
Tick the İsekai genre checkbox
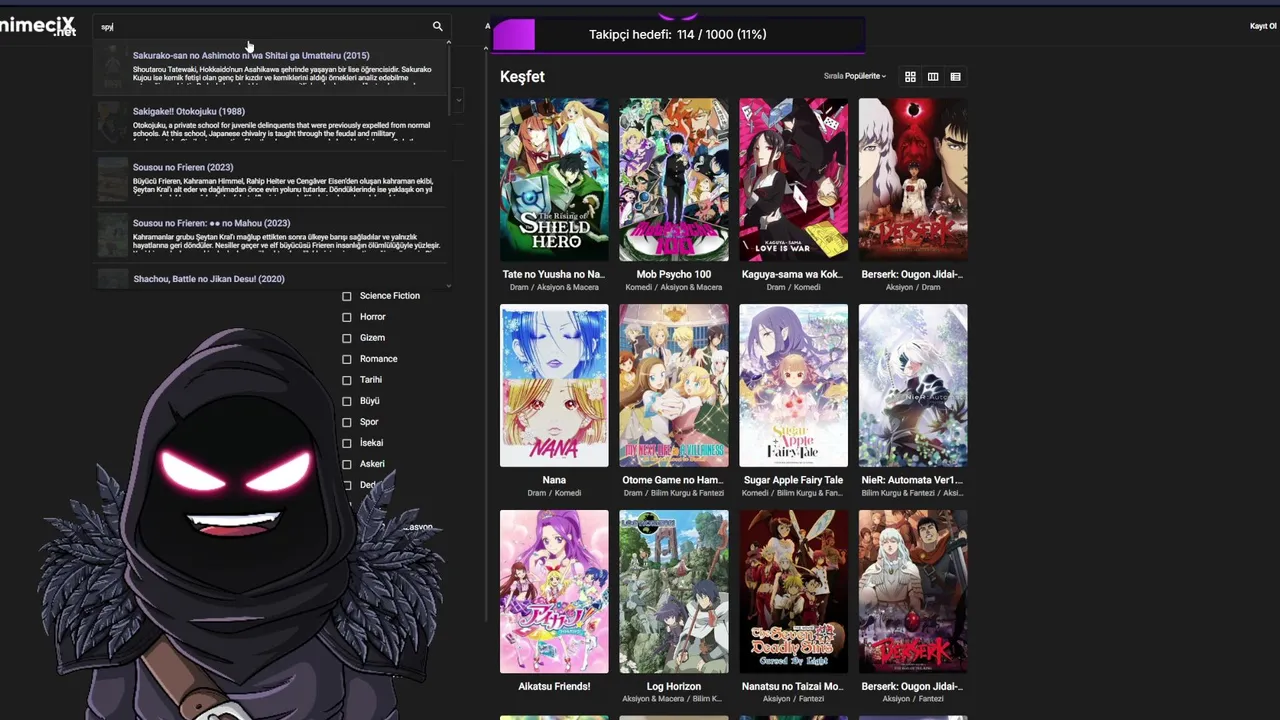347,443
